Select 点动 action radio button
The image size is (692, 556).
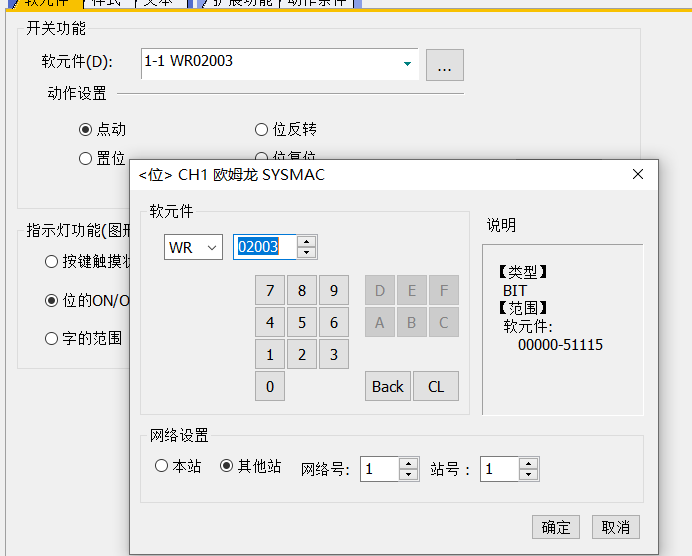(85, 129)
